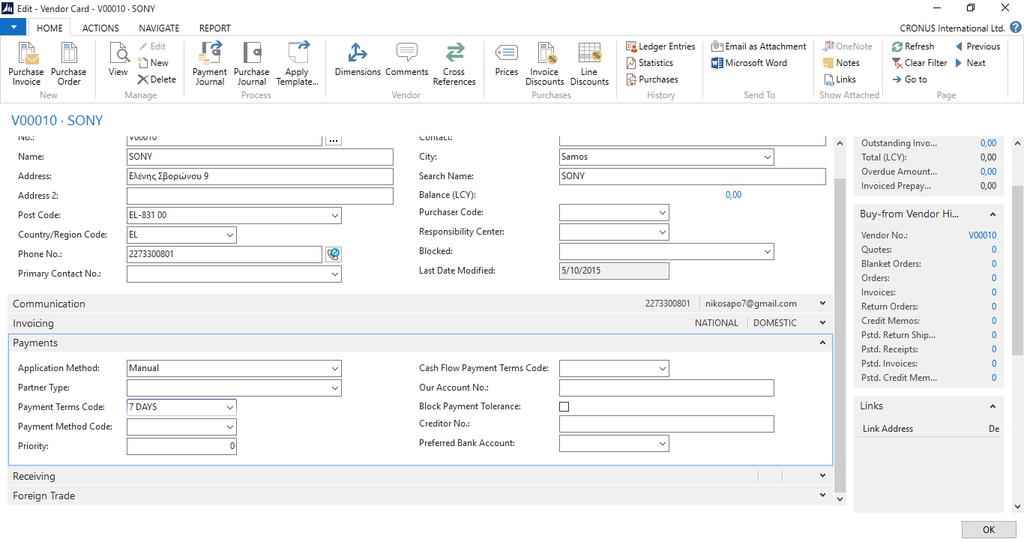Viewport: 1024px width, 542px height.
Task: Apply Template to vendor
Action: [297, 64]
